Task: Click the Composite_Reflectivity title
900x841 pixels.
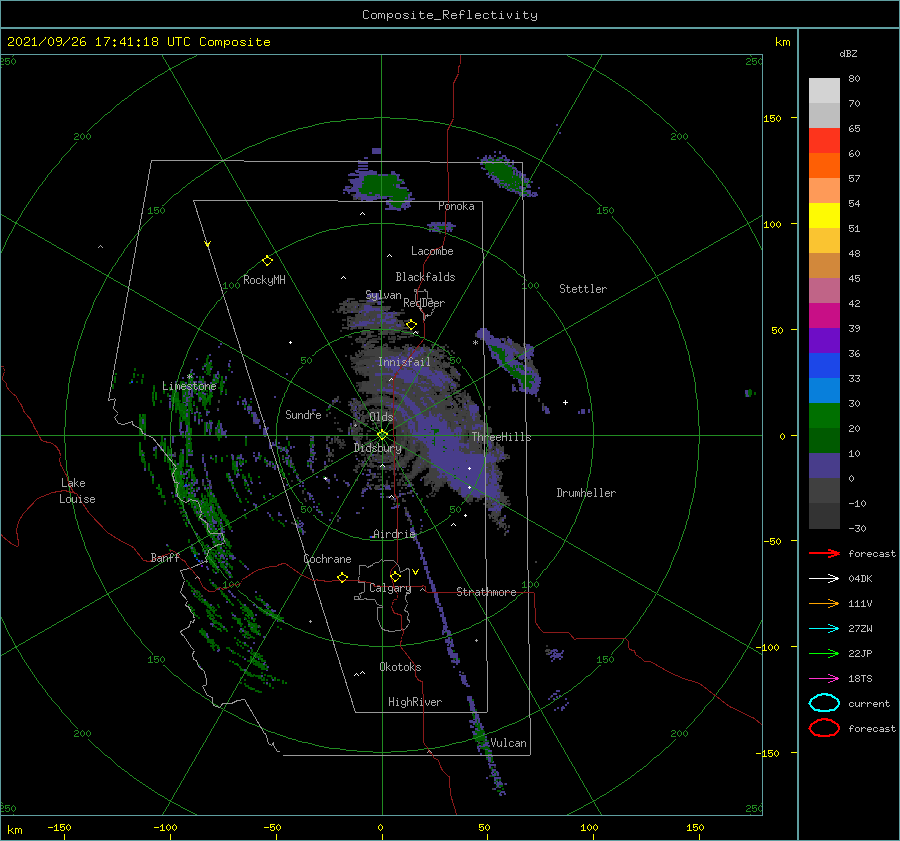Action: [x=449, y=15]
